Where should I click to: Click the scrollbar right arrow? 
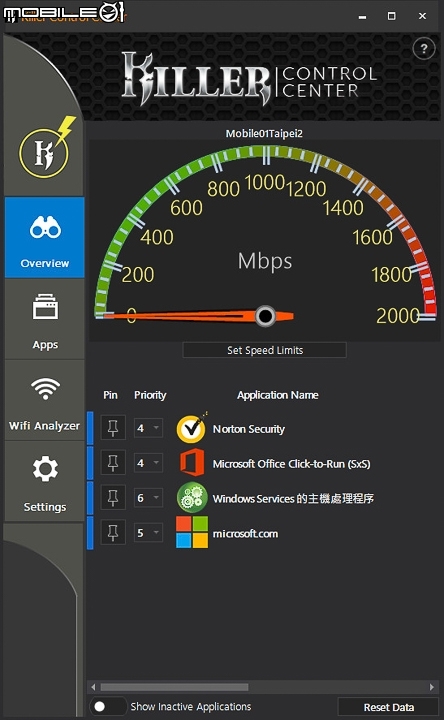[432, 687]
